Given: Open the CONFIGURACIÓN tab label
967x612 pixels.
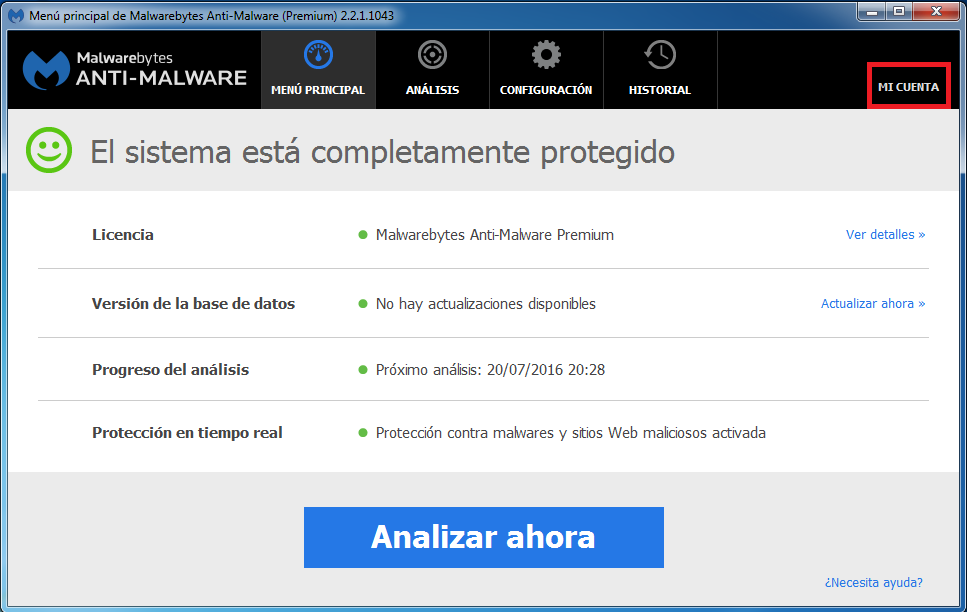Looking at the screenshot, I should click(546, 90).
